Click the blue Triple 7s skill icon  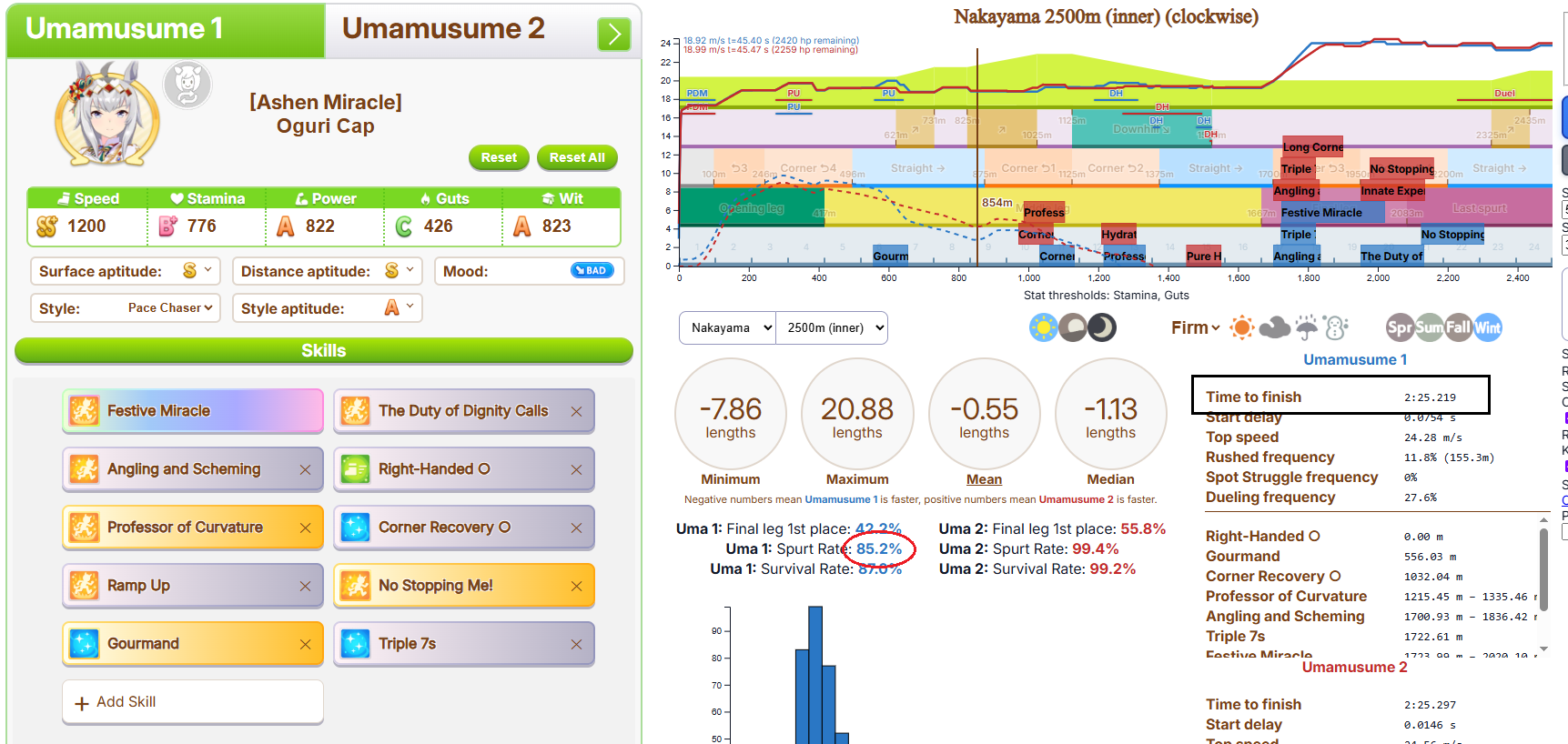coord(355,644)
